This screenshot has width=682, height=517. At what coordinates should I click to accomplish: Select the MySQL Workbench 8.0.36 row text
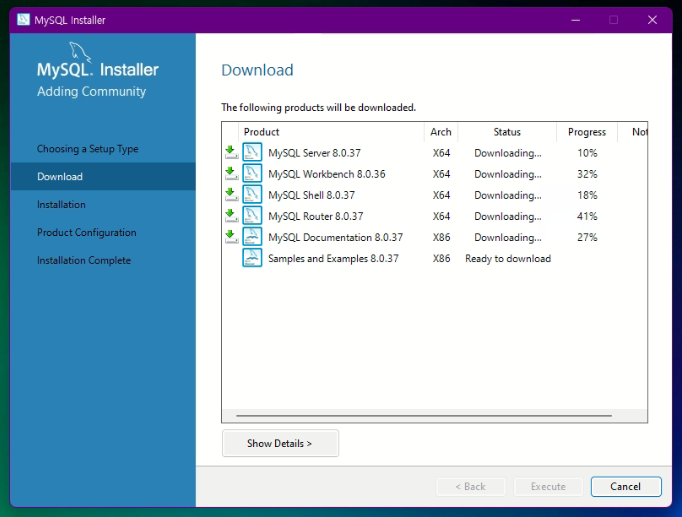pyautogui.click(x=327, y=174)
